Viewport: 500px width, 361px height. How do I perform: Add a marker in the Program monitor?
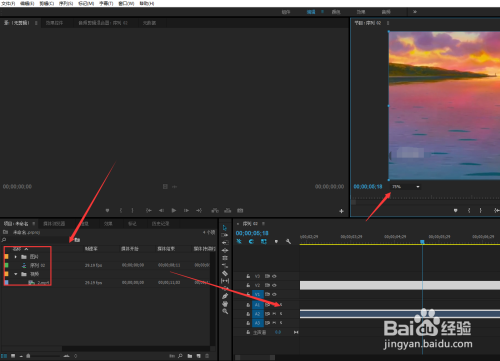tap(456, 210)
